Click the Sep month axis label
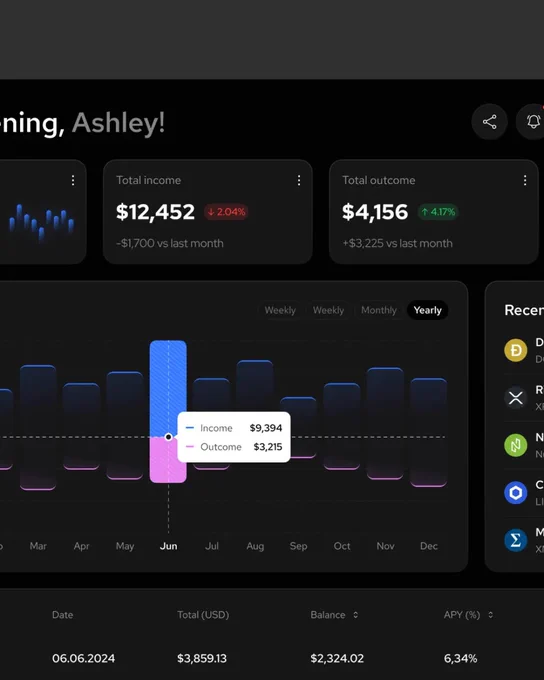This screenshot has width=544, height=680. pos(298,546)
